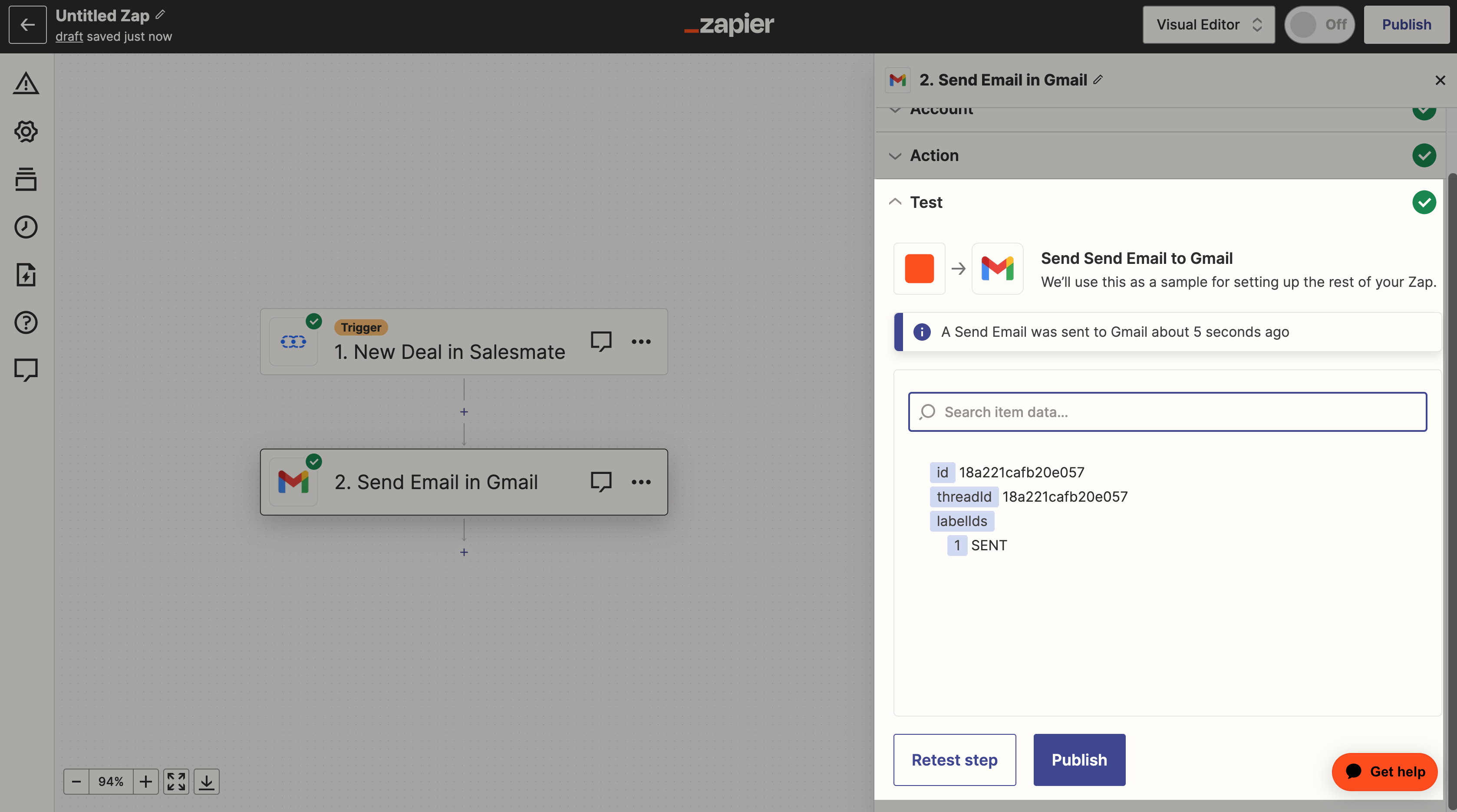Select the id data value 18a221cafb20e057
This screenshot has width=1457, height=812.
pos(1022,472)
